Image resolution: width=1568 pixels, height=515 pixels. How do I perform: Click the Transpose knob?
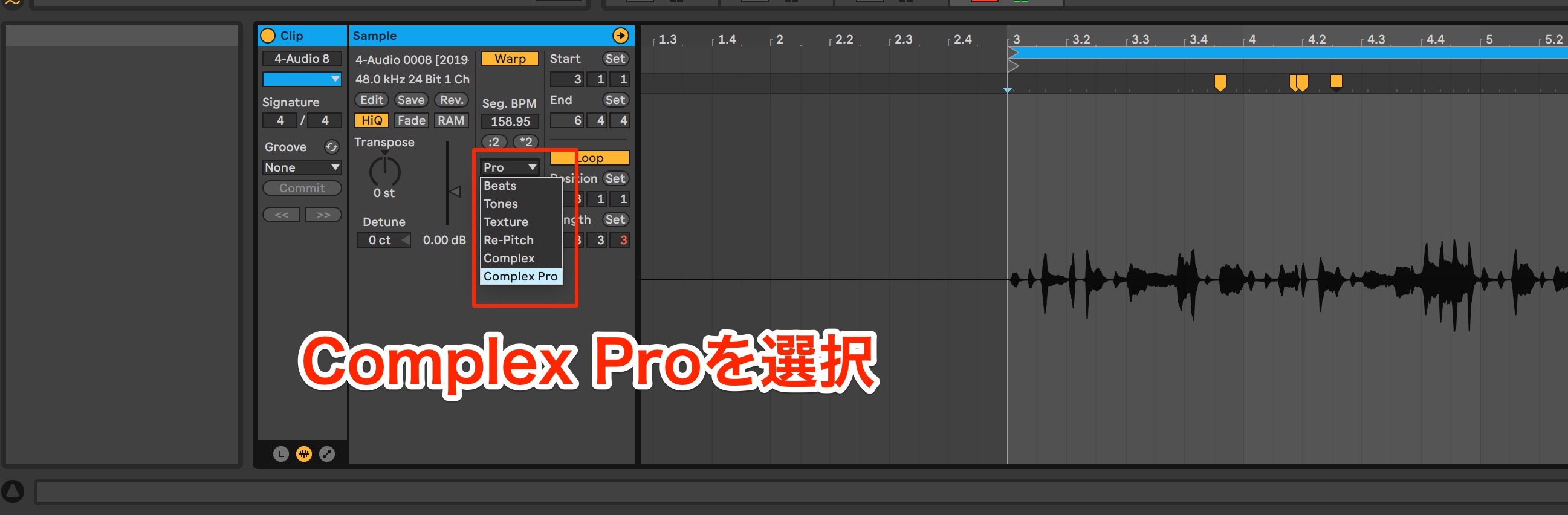click(384, 171)
